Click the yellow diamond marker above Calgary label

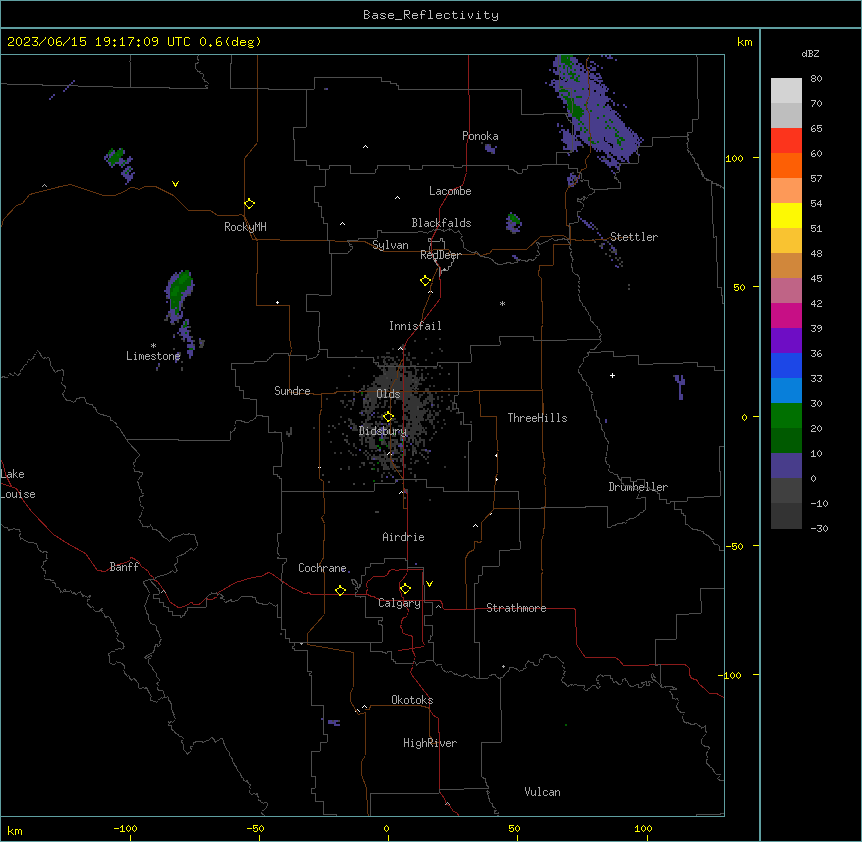click(405, 589)
